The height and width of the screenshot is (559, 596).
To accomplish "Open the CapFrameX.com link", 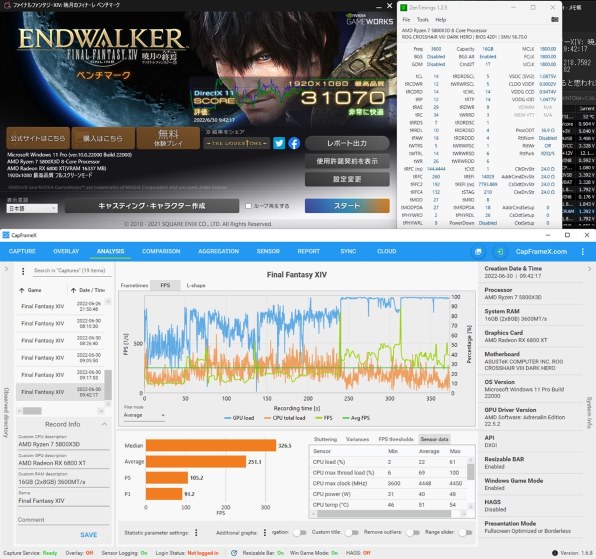I will pyautogui.click(x=541, y=252).
